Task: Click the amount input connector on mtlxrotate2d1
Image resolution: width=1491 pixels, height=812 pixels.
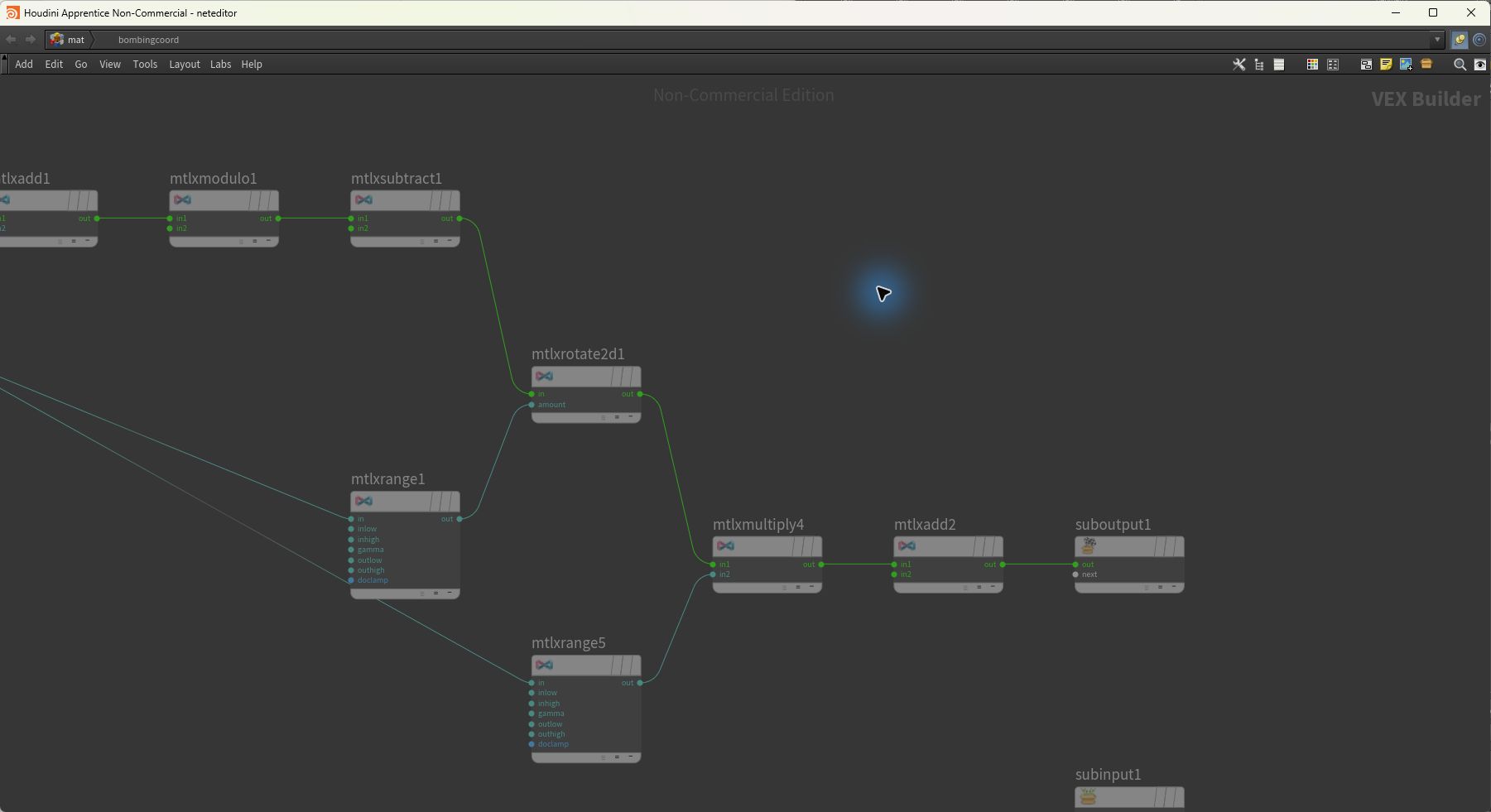Action: (531, 405)
